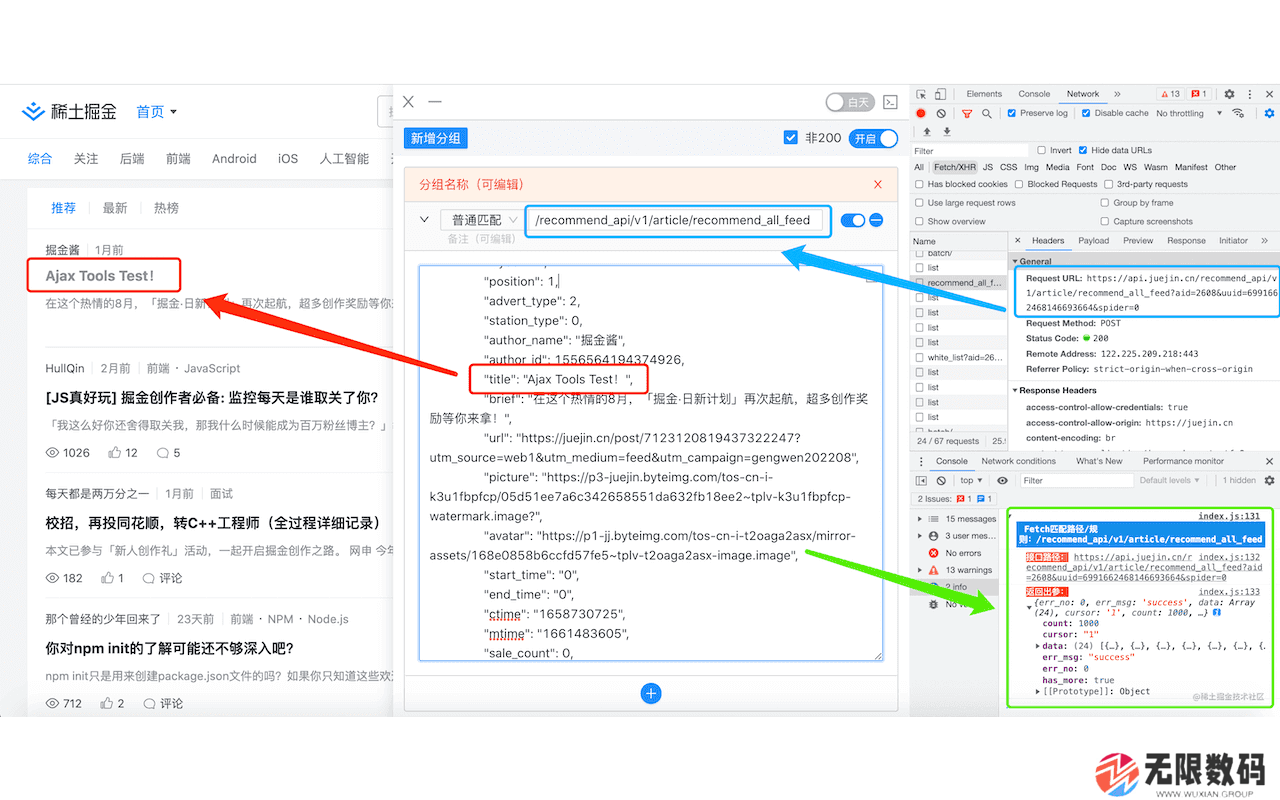The height and width of the screenshot is (800, 1280).
Task: Disable the recommend_all_feed rule switch
Action: [x=852, y=220]
